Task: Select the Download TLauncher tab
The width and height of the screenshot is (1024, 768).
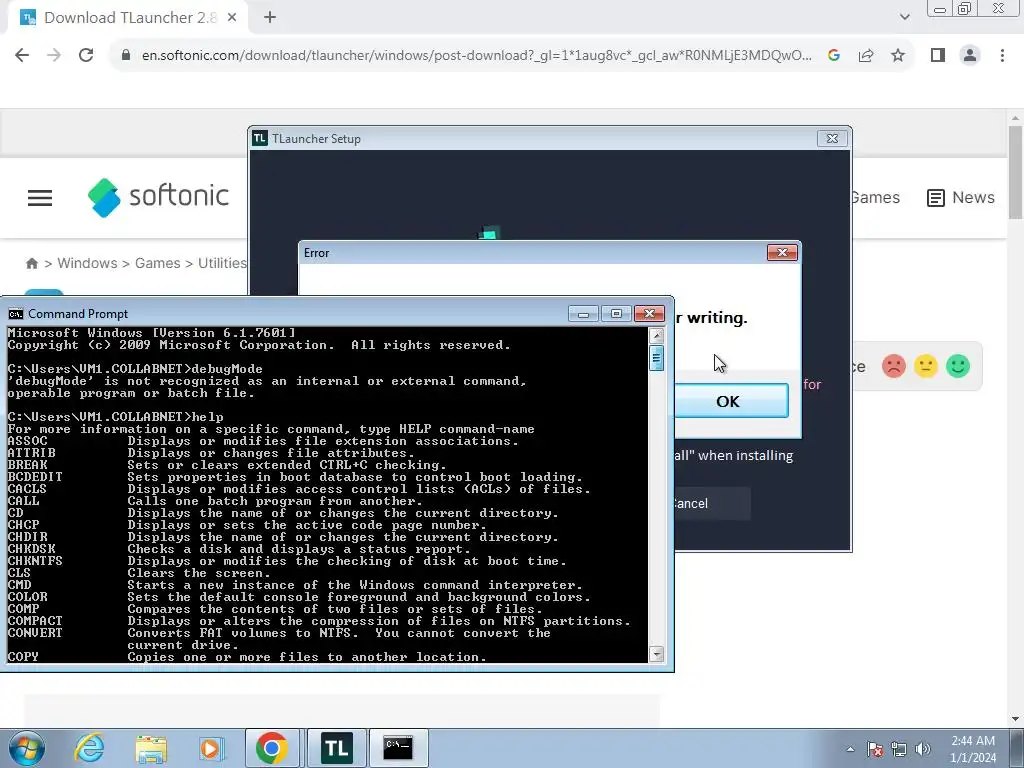Action: pyautogui.click(x=128, y=18)
